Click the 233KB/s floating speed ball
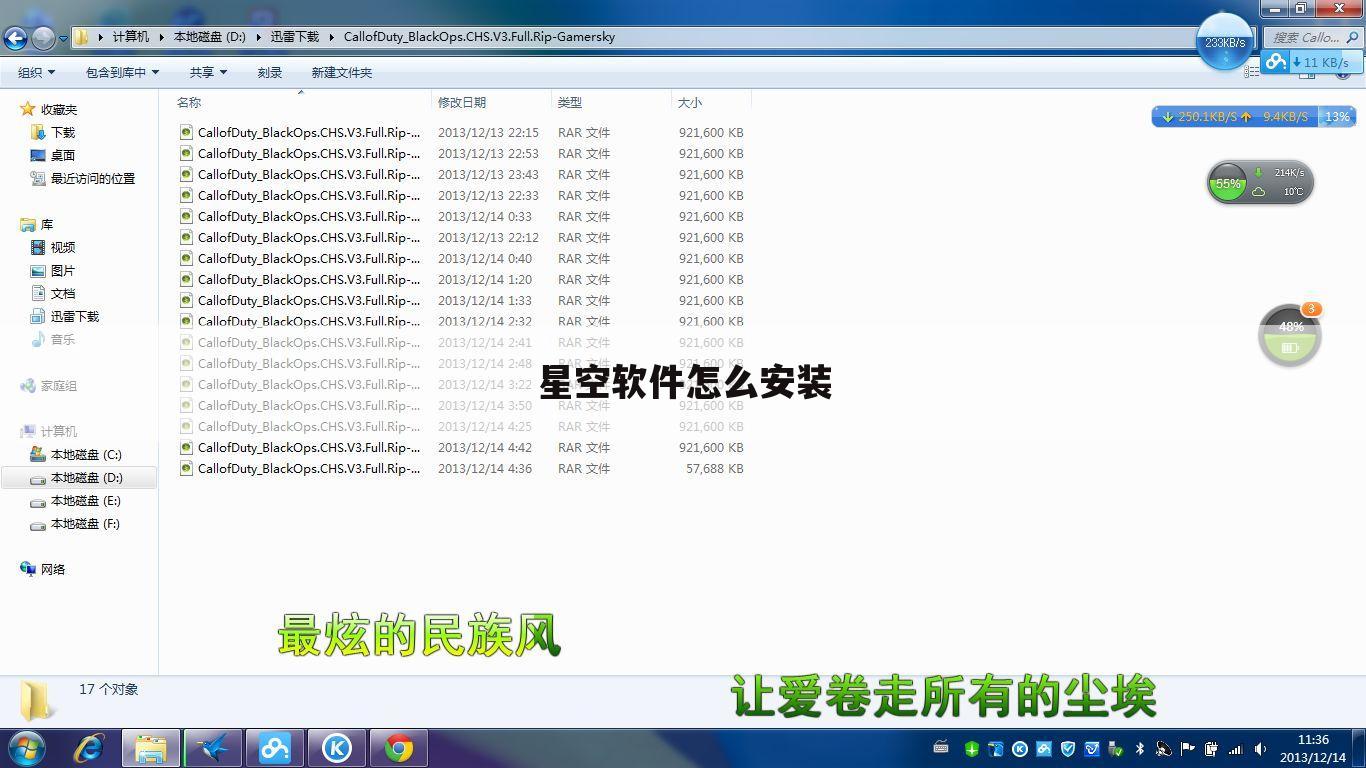Viewport: 1366px width, 768px height. (x=1225, y=41)
